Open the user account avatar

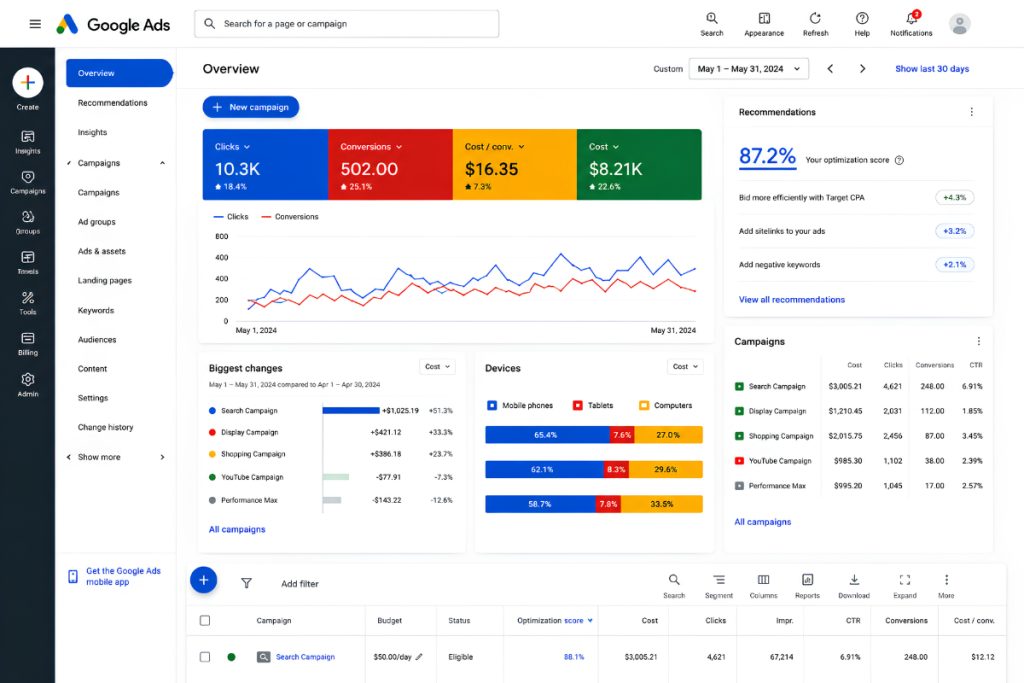point(959,24)
